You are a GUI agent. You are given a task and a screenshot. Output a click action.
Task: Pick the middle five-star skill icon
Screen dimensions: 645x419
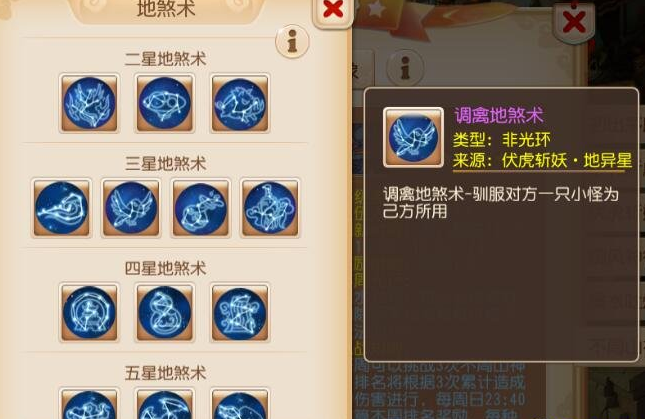point(165,404)
